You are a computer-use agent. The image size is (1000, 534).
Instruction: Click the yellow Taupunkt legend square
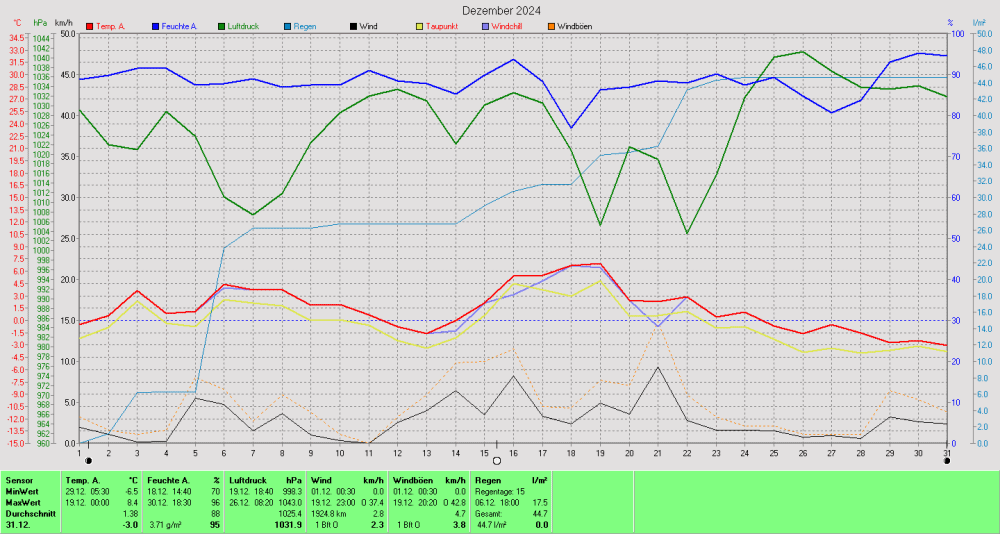click(420, 25)
